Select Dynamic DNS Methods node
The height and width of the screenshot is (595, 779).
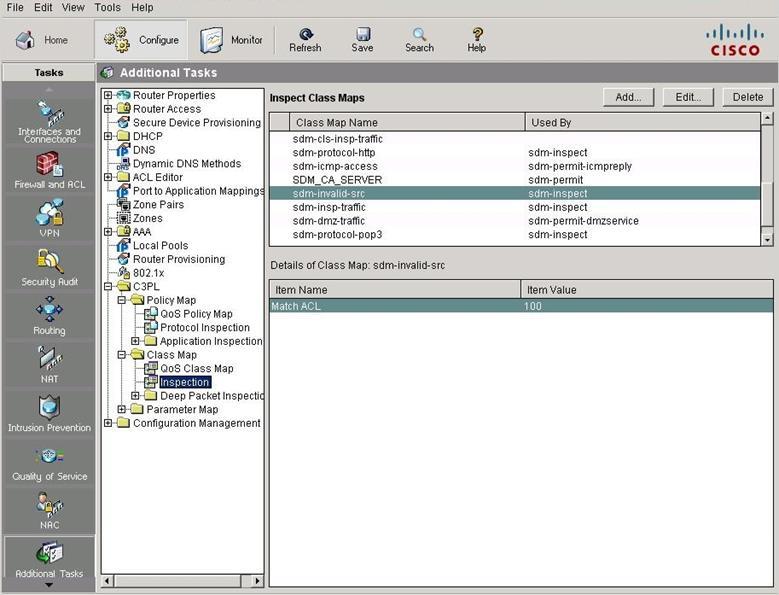187,164
